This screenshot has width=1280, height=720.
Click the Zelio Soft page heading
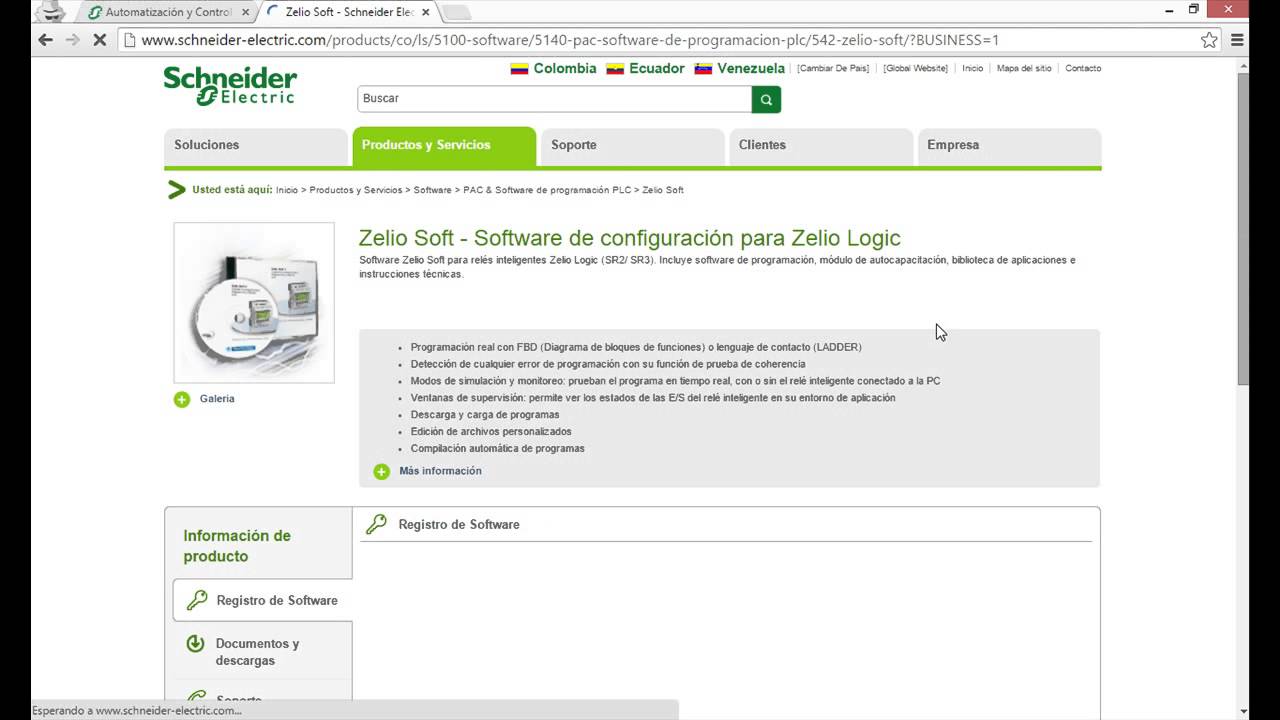630,238
